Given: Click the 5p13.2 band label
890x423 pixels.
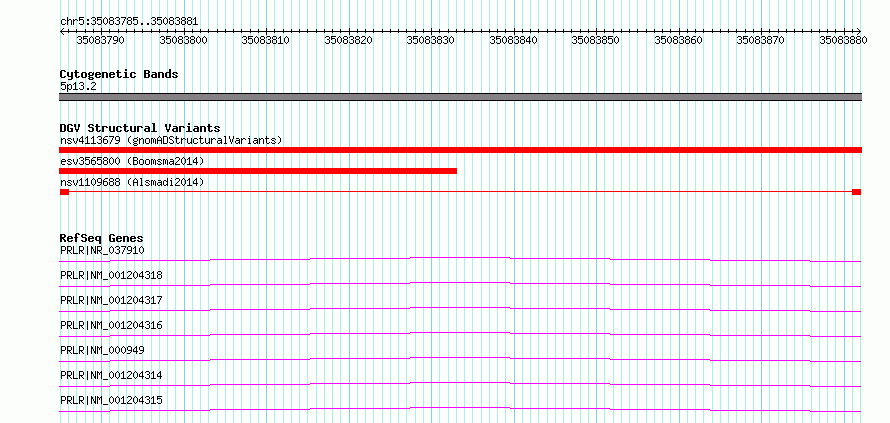Looking at the screenshot, I should (x=78, y=87).
